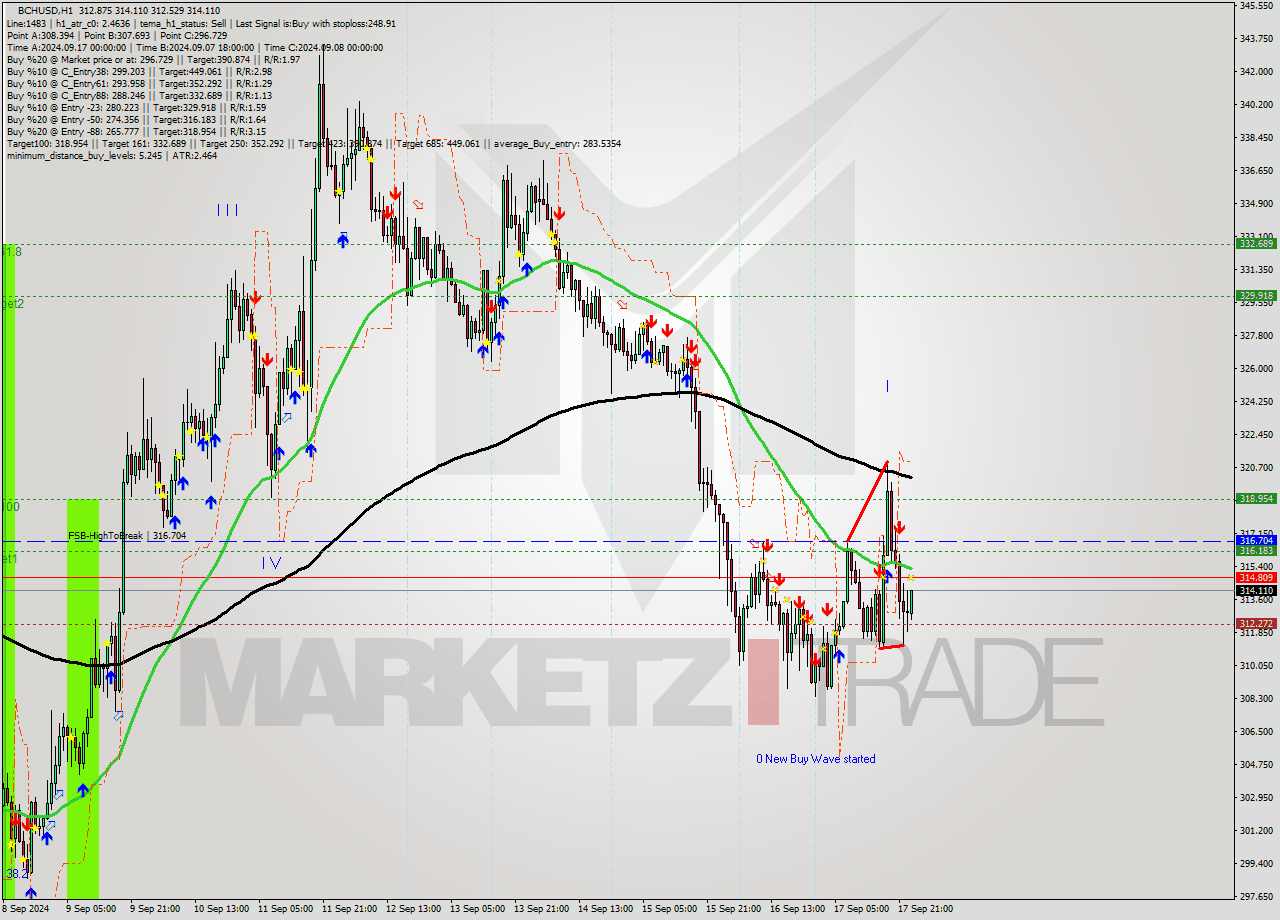1280x920 pixels.
Task: Select the black 314.110 current price tag
Action: click(x=1256, y=590)
